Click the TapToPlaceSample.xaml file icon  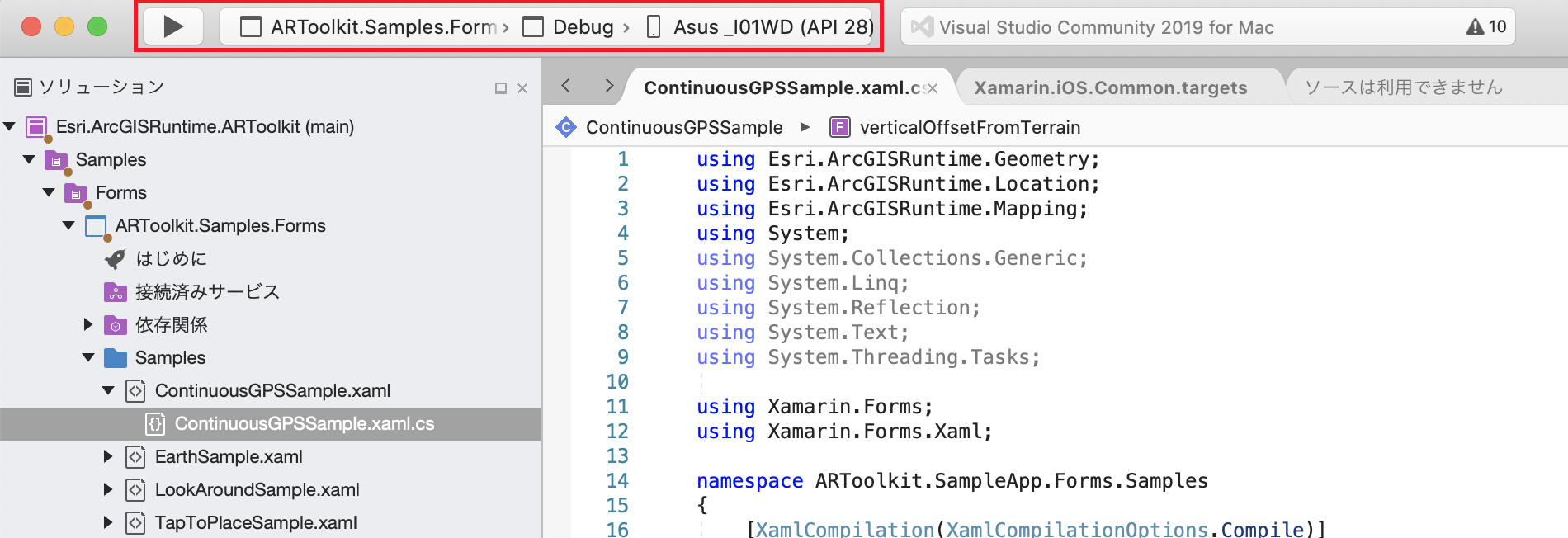[x=135, y=522]
